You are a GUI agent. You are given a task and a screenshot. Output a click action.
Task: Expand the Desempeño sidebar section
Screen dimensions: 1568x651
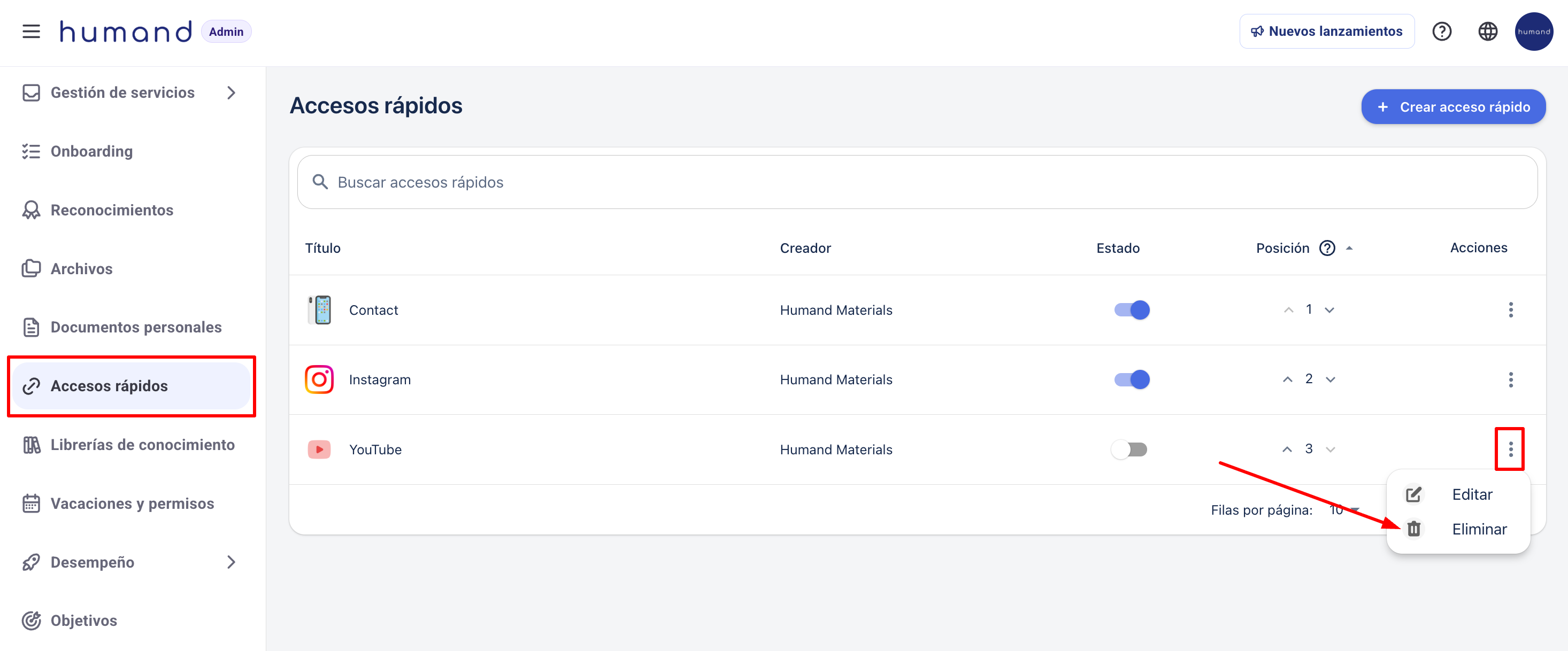click(230, 562)
